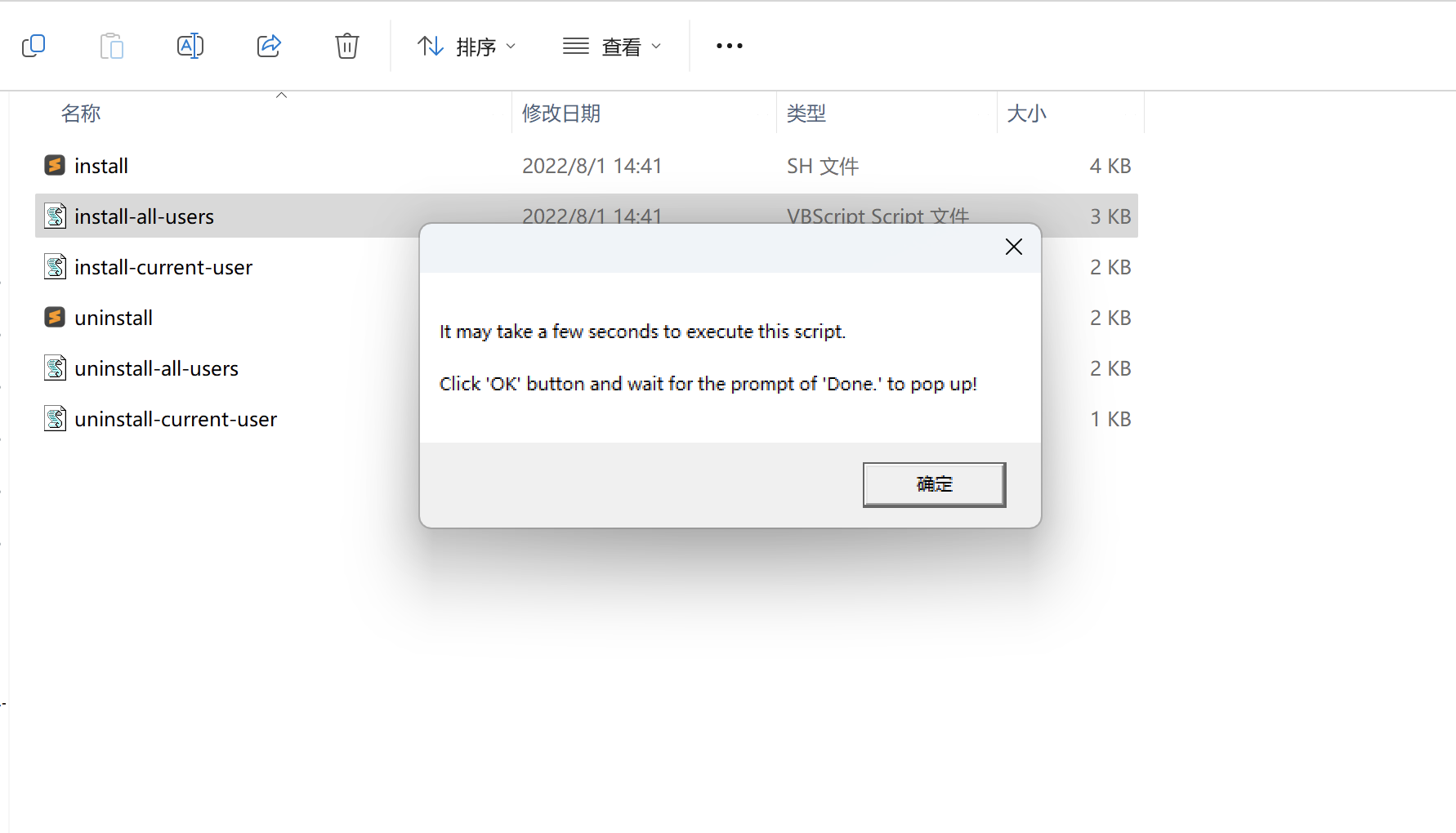1456x833 pixels.
Task: Click the sort arrow above 名称 column
Action: pyautogui.click(x=281, y=95)
